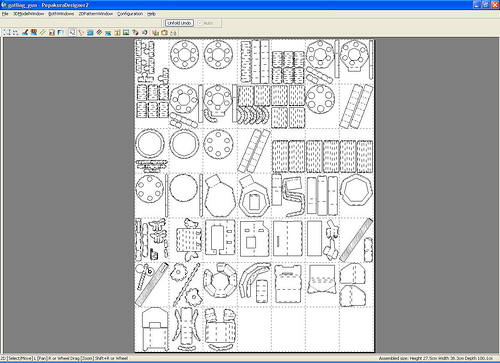Screen dimensions: 500x363
Task: Click the orange box icon near toolbar end
Action: 164,32
